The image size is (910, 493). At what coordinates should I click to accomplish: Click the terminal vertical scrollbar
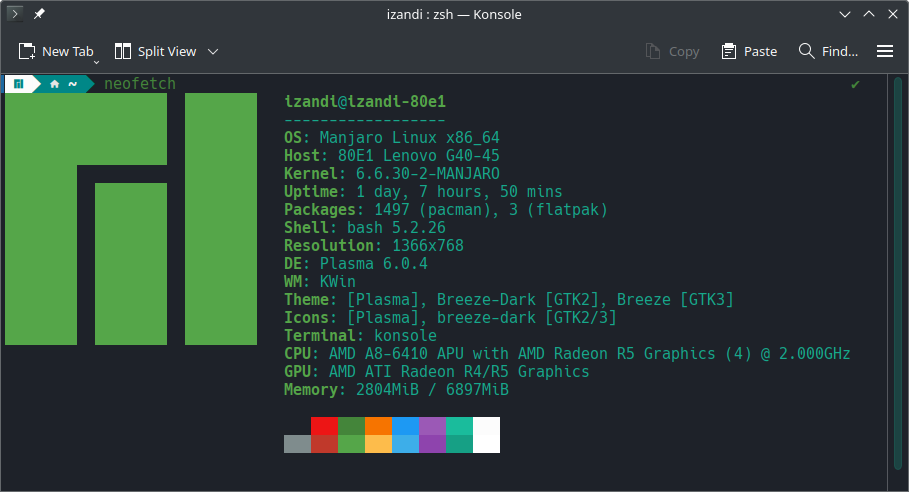point(898,273)
